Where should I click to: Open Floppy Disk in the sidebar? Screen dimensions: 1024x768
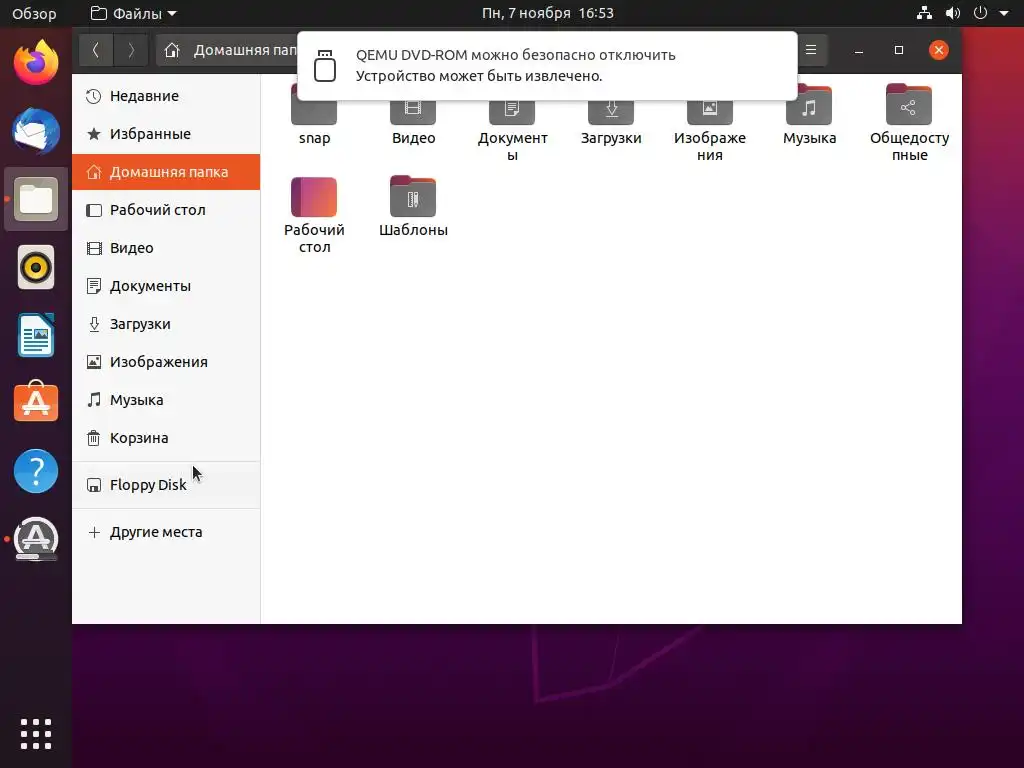pyautogui.click(x=166, y=485)
